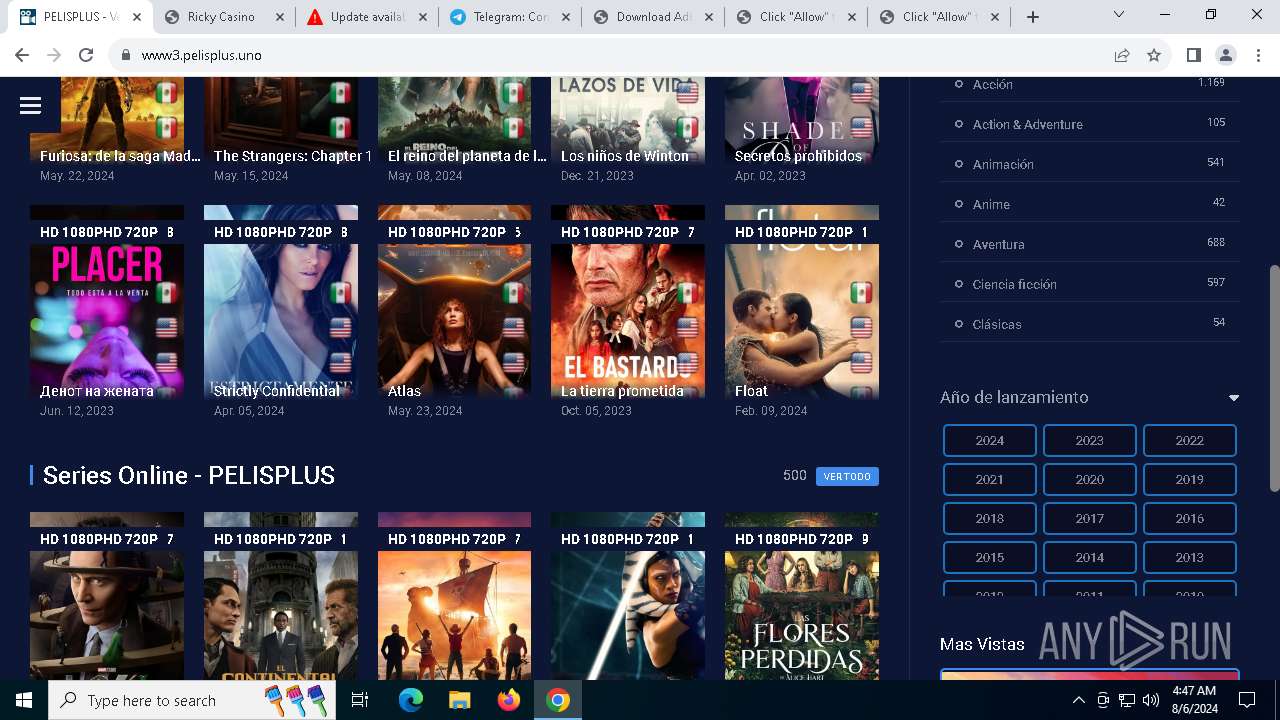Show hidden system tray icons
The height and width of the screenshot is (720, 1280).
[1078, 700]
